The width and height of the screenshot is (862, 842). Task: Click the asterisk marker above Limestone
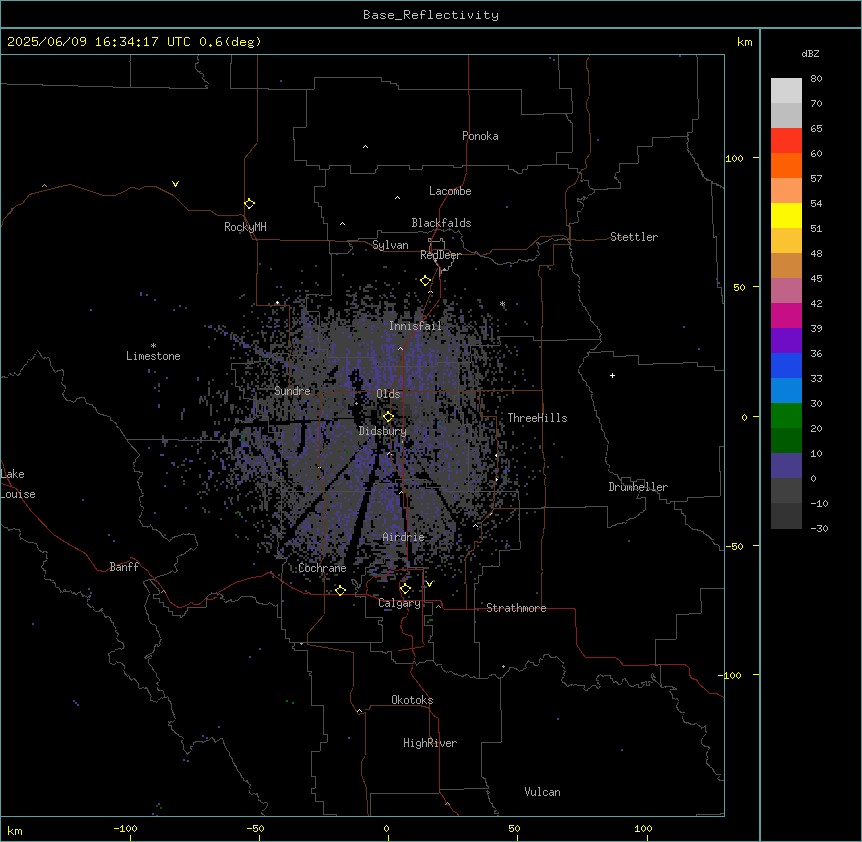click(153, 346)
